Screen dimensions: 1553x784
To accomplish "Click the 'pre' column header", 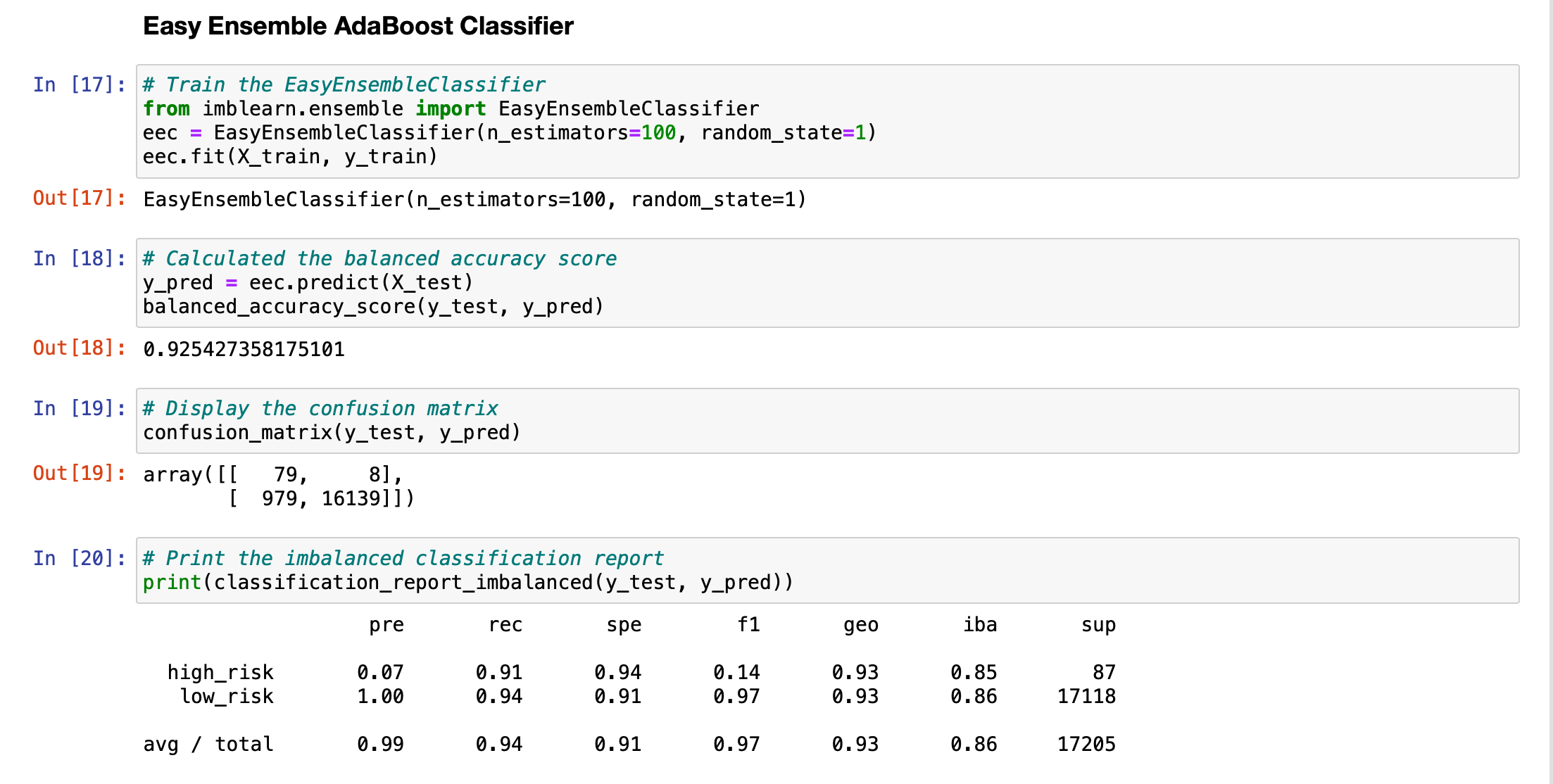I will 386,625.
